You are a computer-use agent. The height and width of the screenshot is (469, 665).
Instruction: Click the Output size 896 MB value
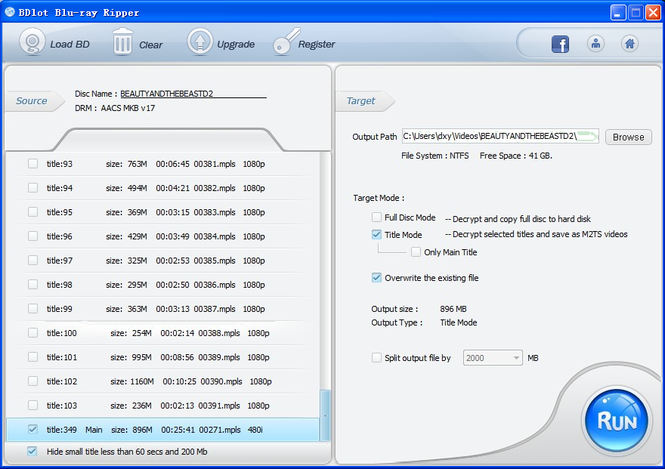pyautogui.click(x=453, y=309)
